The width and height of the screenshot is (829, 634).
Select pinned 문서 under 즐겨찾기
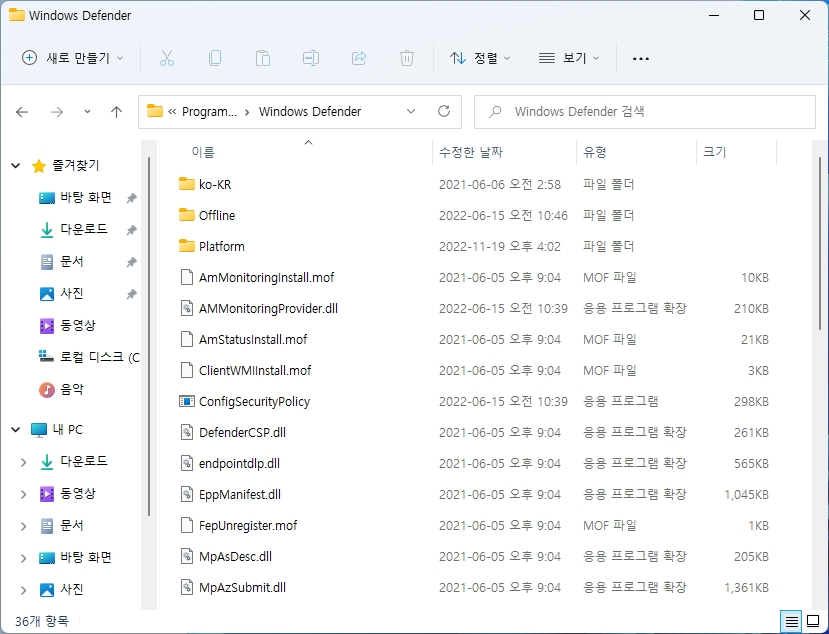[72, 261]
